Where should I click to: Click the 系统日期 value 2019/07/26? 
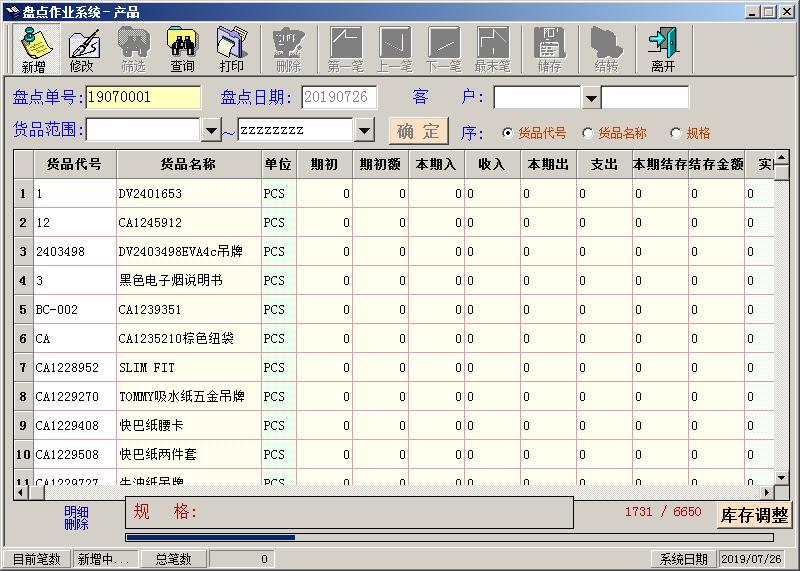click(751, 559)
